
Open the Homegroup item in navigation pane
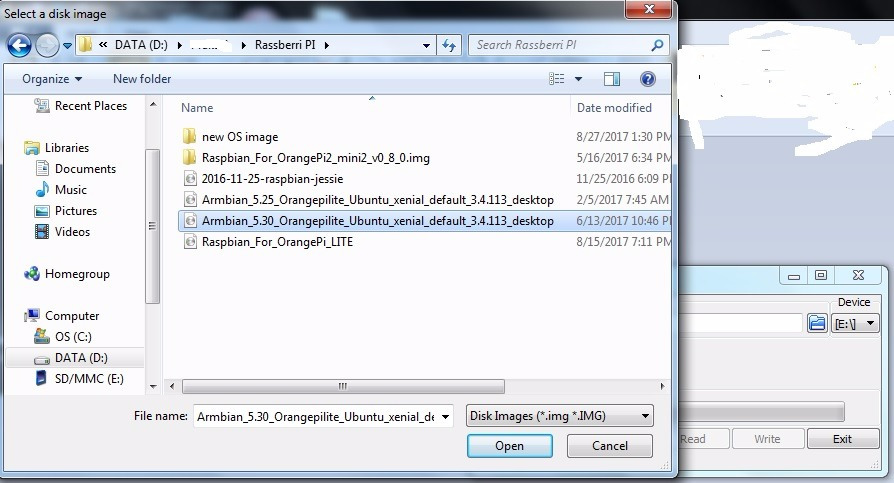click(76, 274)
